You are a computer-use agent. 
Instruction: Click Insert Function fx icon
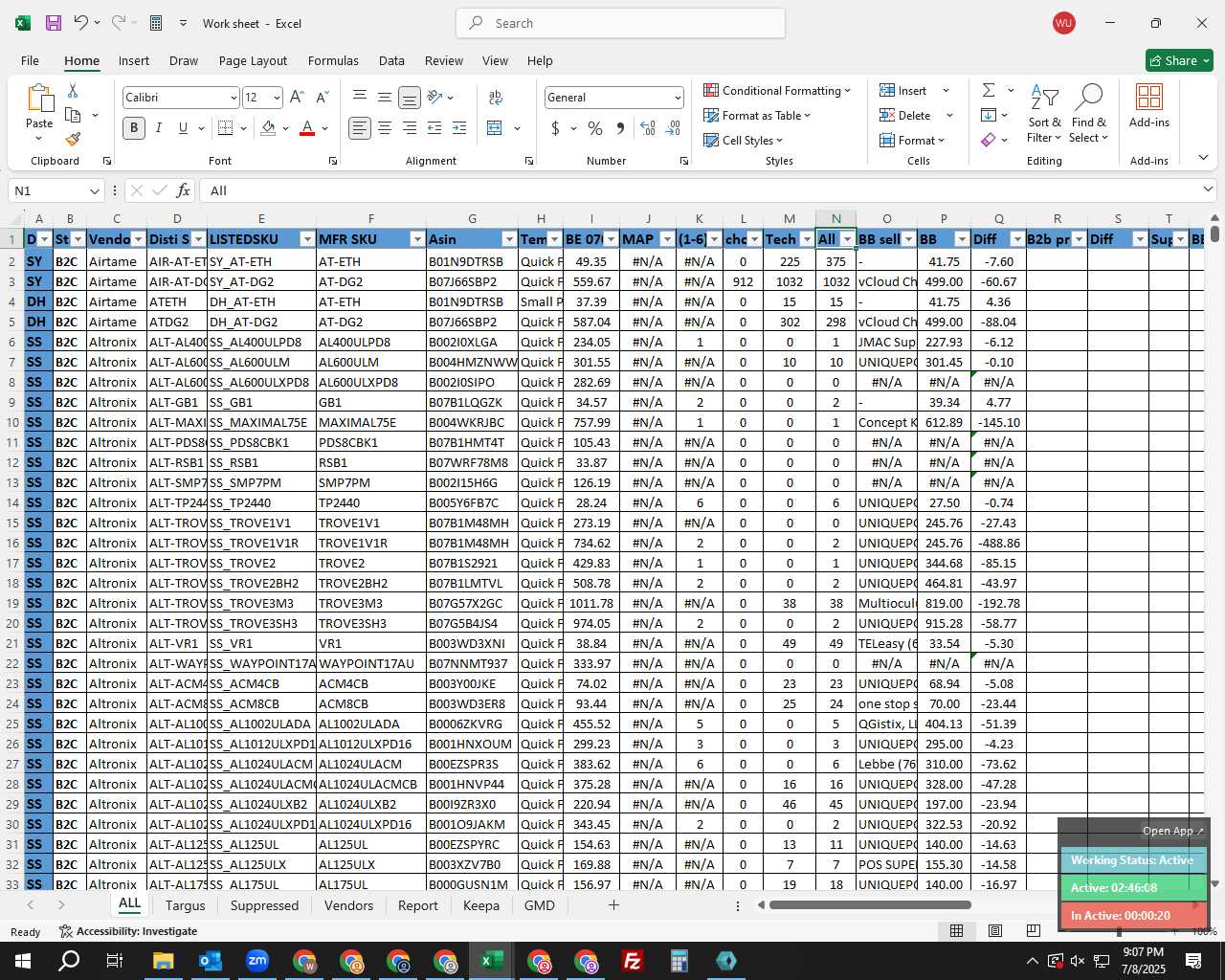tap(184, 190)
